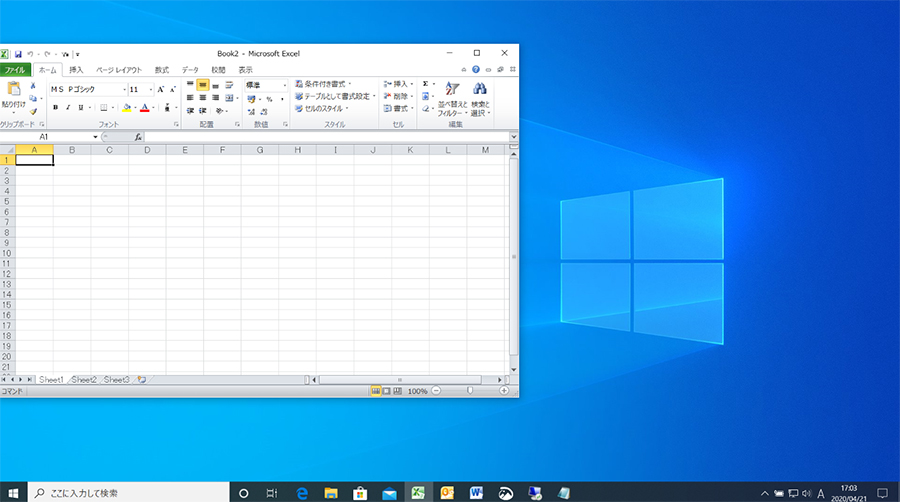Expand the number format (標準) dropdown
The height and width of the screenshot is (502, 900).
click(283, 85)
